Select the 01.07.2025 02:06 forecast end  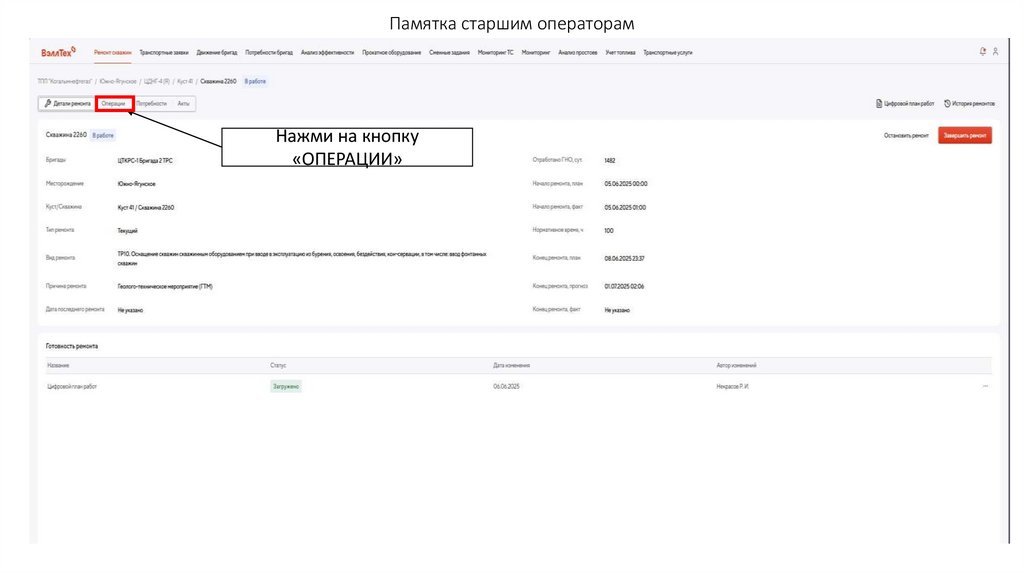[x=624, y=286]
